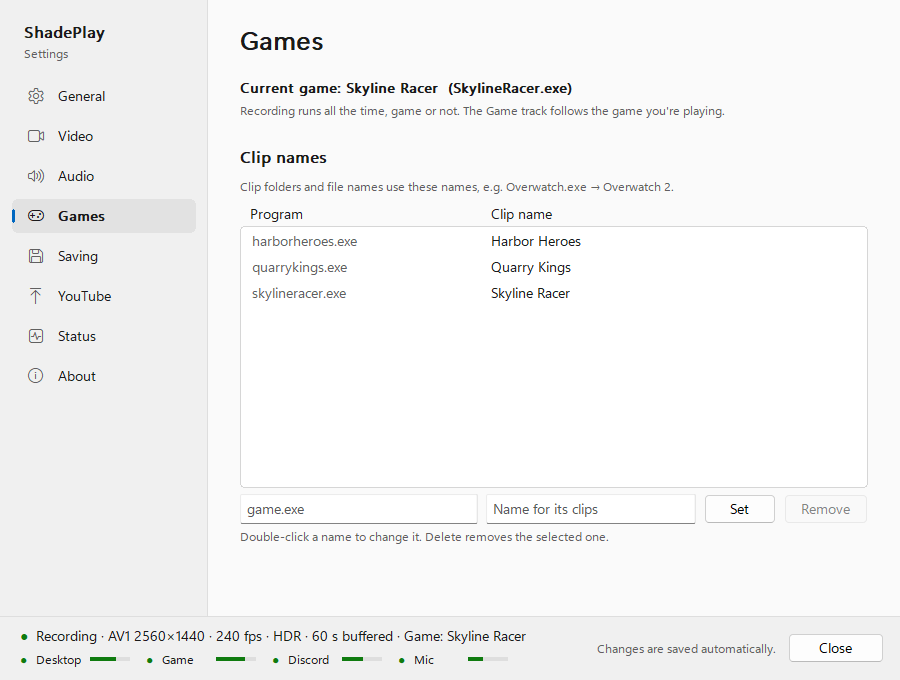Open the General settings page
900x680 pixels.
coord(104,96)
